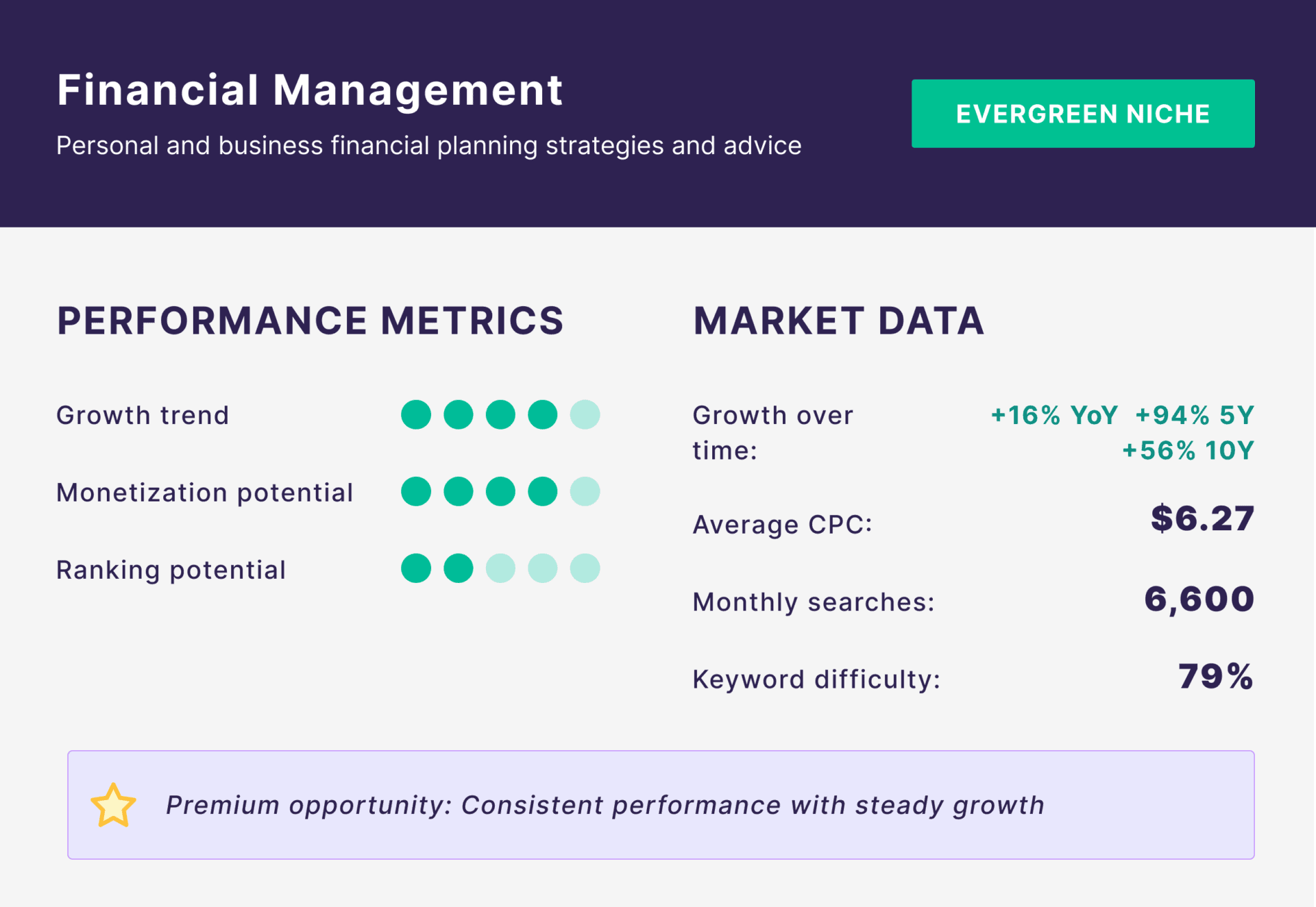Click the niche description subtitle
The height and width of the screenshot is (907, 1316).
pos(428,146)
